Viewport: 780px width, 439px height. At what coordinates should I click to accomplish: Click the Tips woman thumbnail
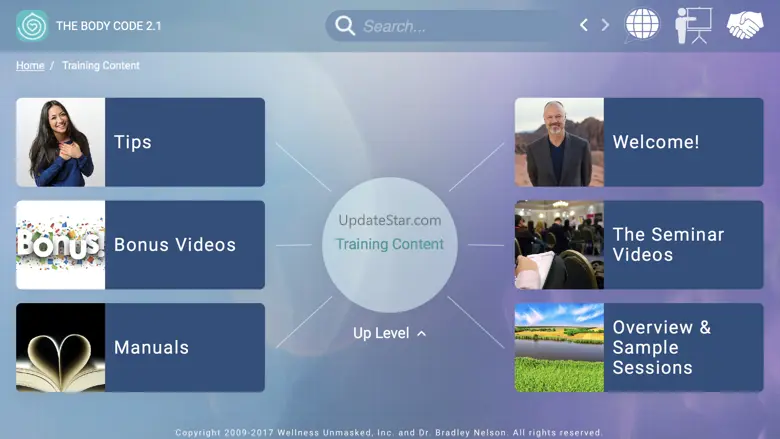pos(61,142)
